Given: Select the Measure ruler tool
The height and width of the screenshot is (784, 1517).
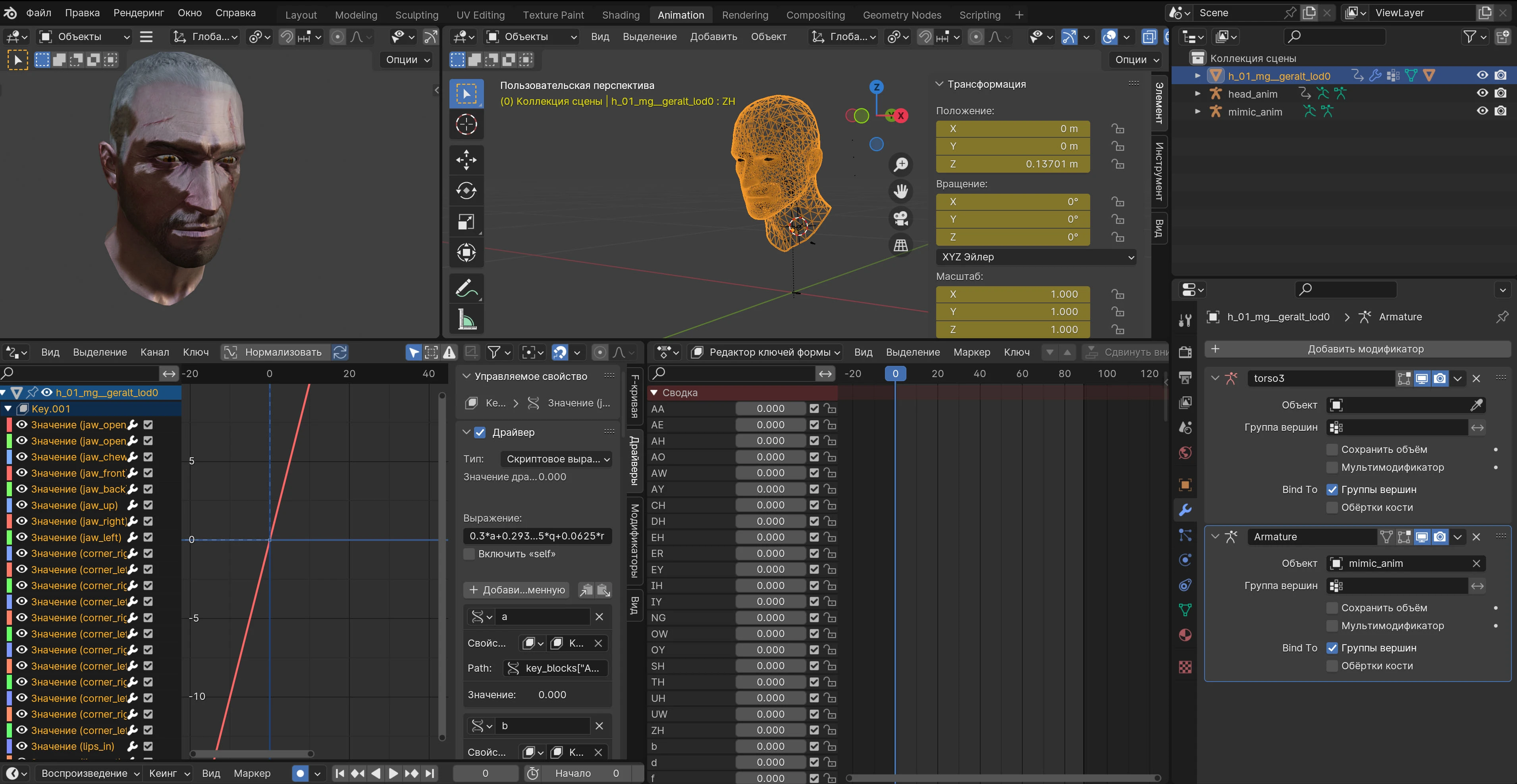Looking at the screenshot, I should (466, 320).
